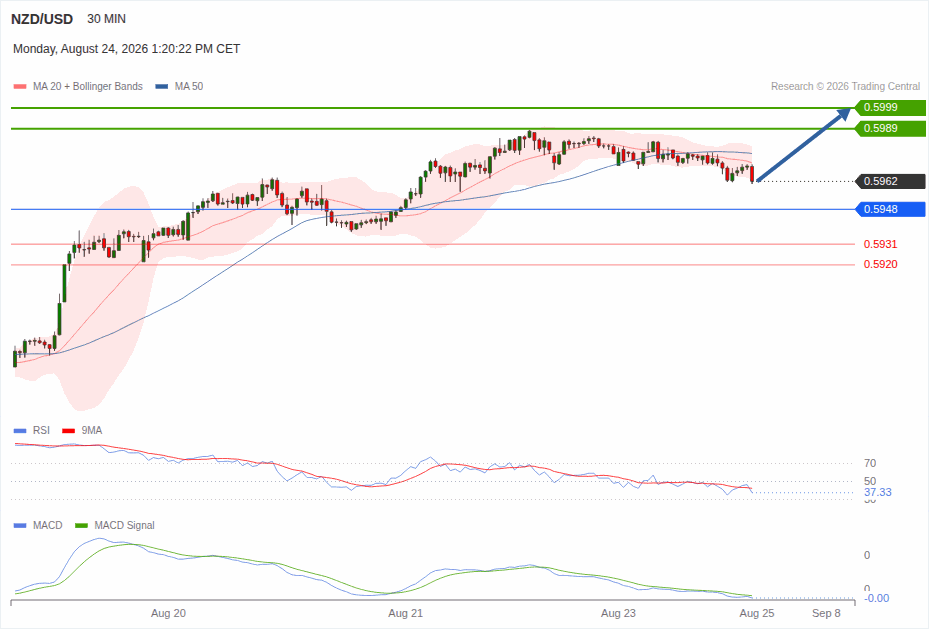
Task: Select the 30 MIN timeframe label
Action: point(107,19)
